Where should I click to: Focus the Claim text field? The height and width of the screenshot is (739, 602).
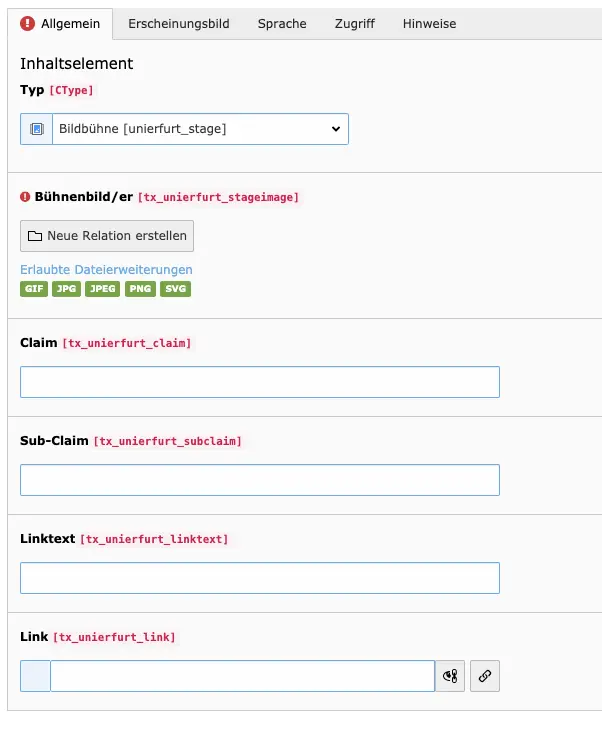259,382
